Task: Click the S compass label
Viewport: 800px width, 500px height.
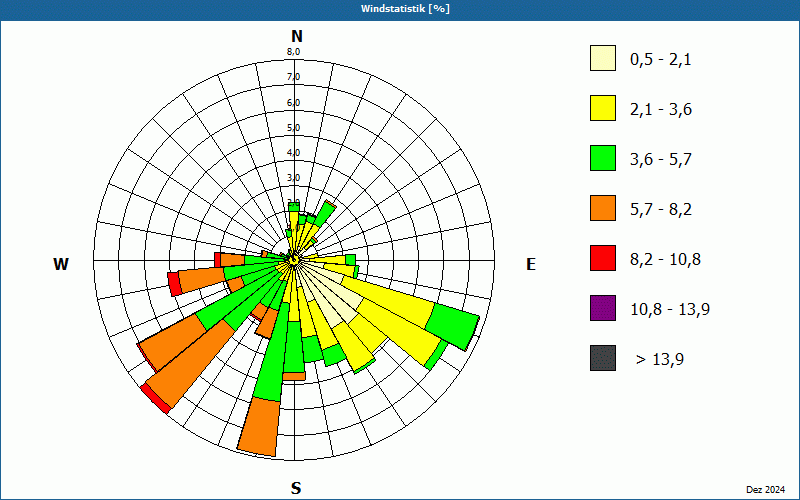Action: (x=296, y=488)
